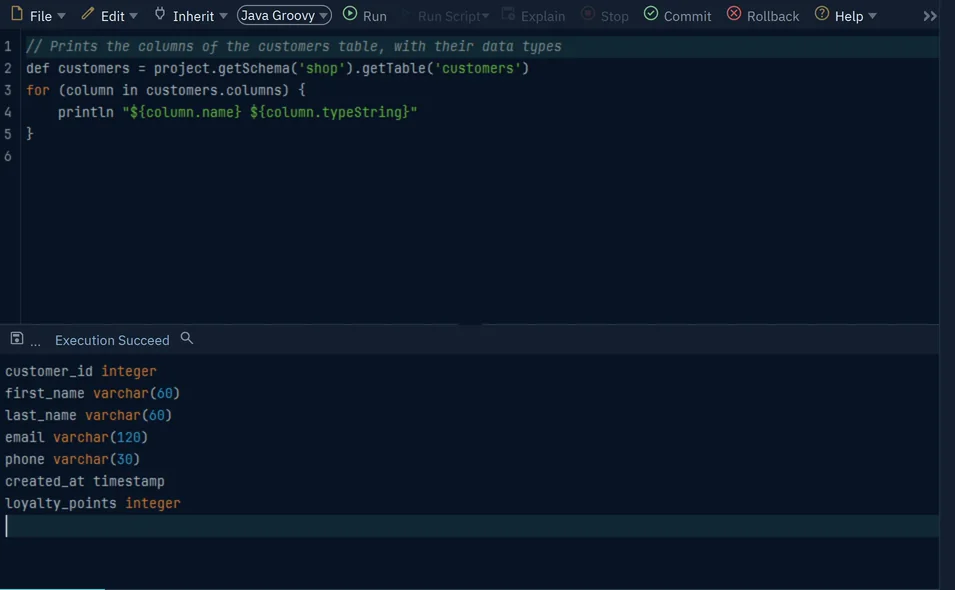The width and height of the screenshot is (955, 590).
Task: Place cursor on empty line 6
Action: tap(481, 156)
